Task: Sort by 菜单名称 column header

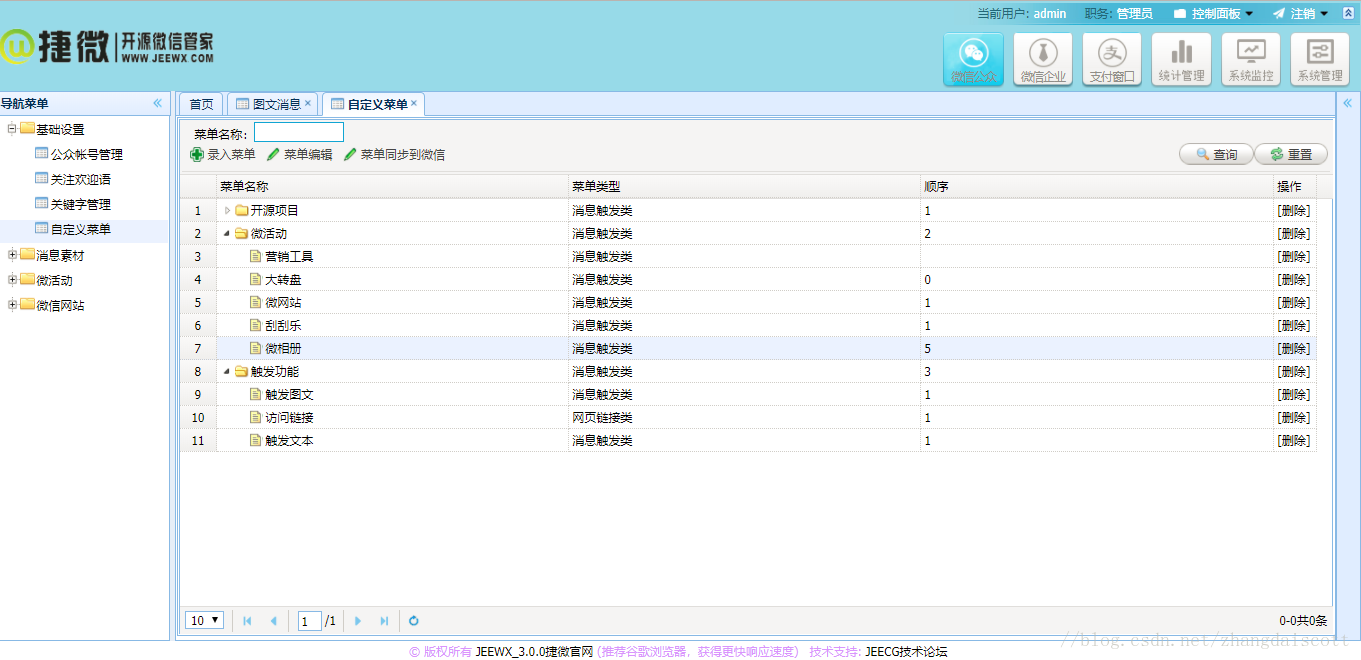Action: coord(392,186)
